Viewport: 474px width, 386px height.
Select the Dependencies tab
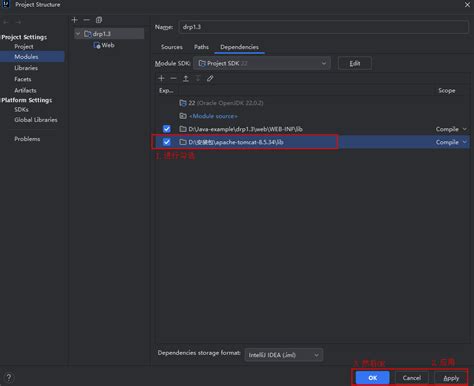pyautogui.click(x=239, y=47)
